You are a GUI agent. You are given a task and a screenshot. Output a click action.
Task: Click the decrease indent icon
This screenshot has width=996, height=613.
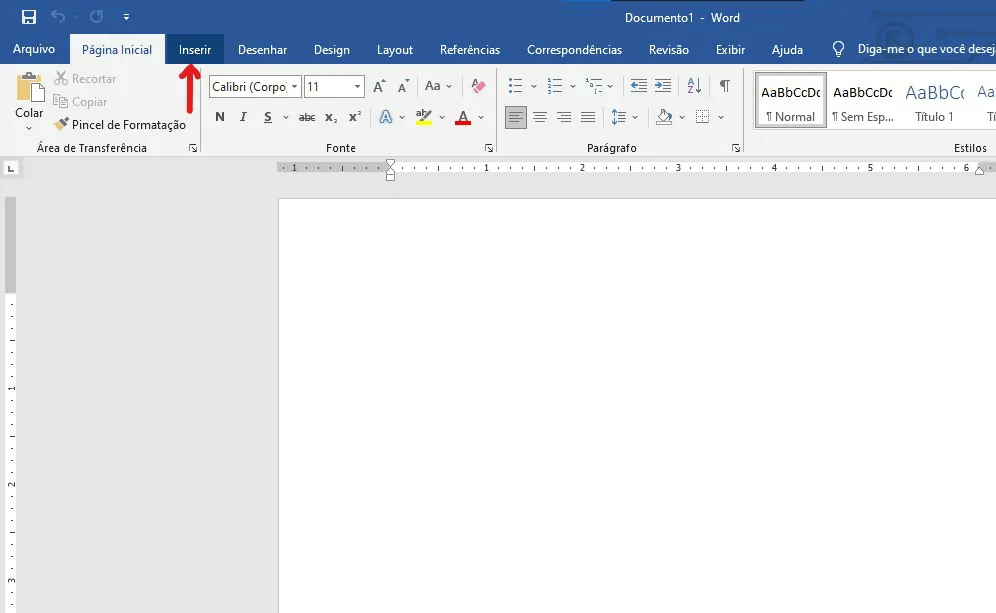coord(638,86)
